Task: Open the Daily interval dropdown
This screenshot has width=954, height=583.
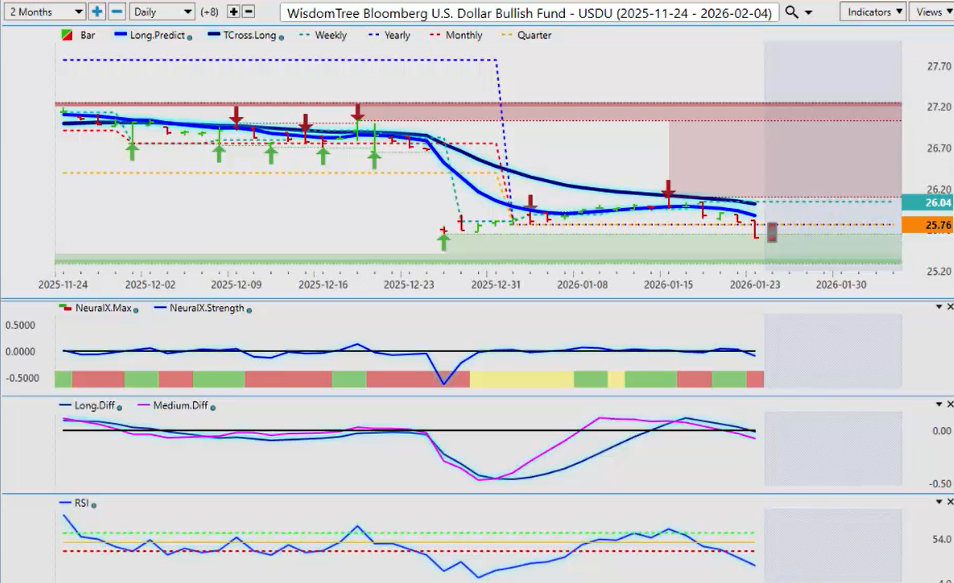Action: coord(161,12)
